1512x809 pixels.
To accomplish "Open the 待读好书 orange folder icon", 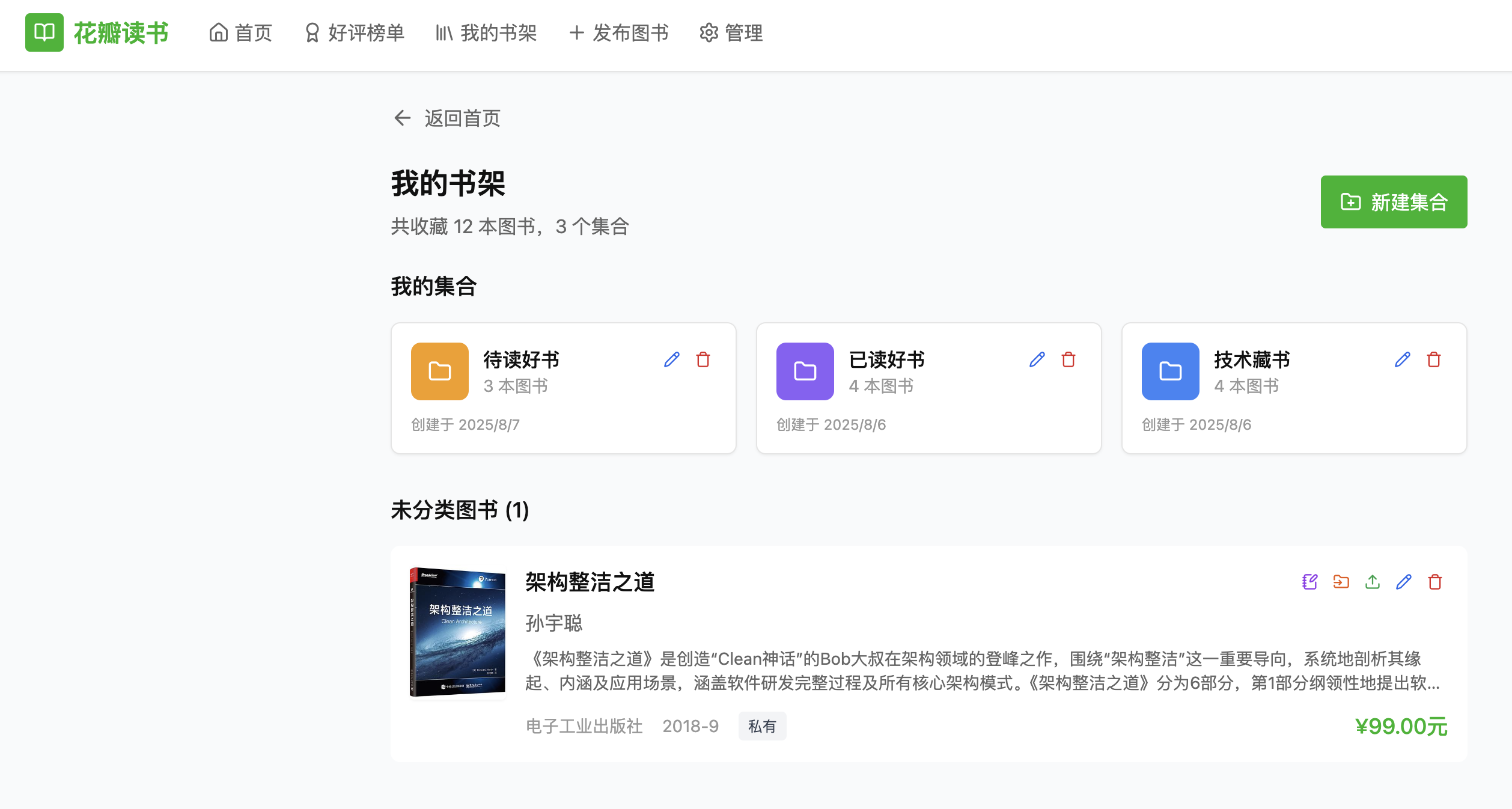I will [440, 371].
